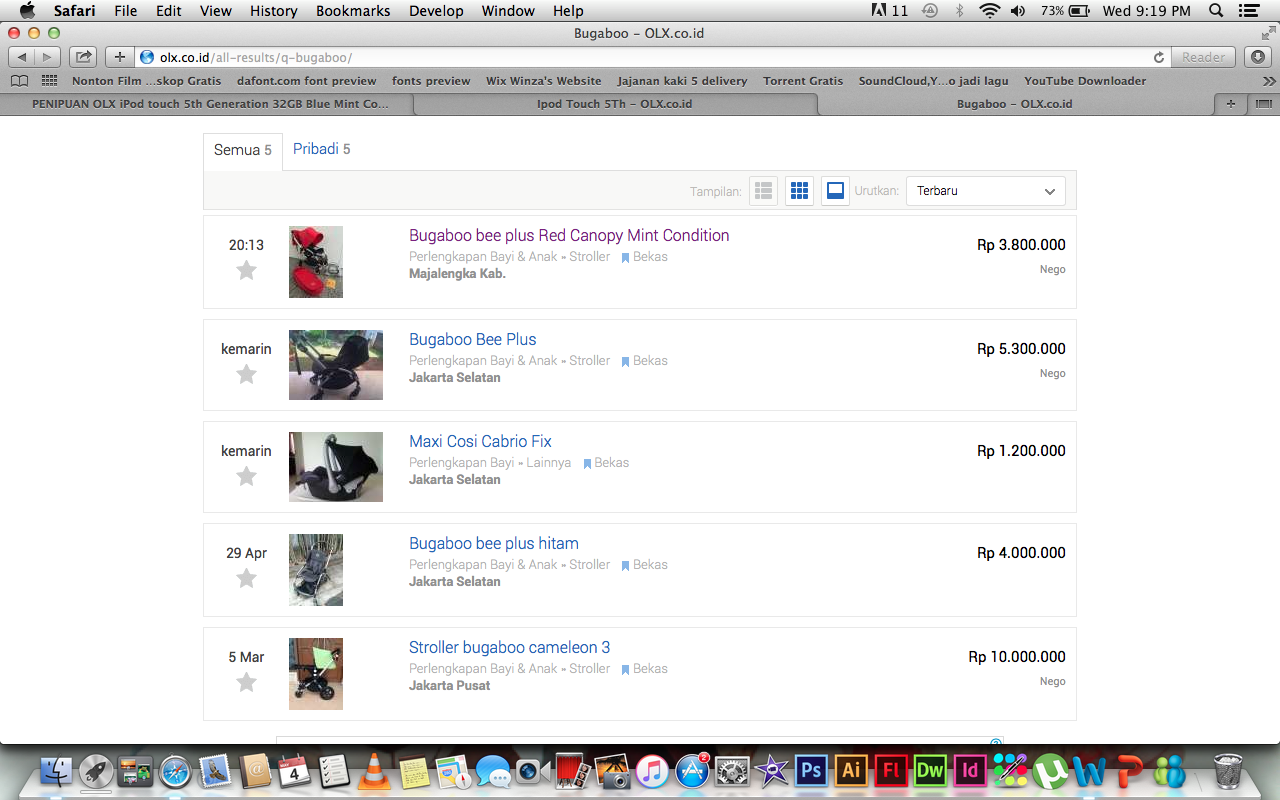
Task: Open the Downloads button in Safari toolbar
Action: point(1258,57)
